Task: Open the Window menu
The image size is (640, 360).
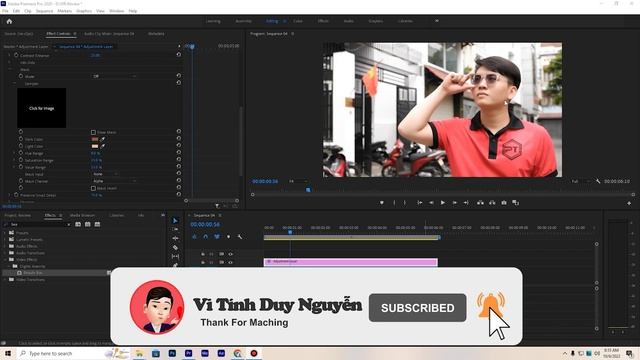Action: 116,11
